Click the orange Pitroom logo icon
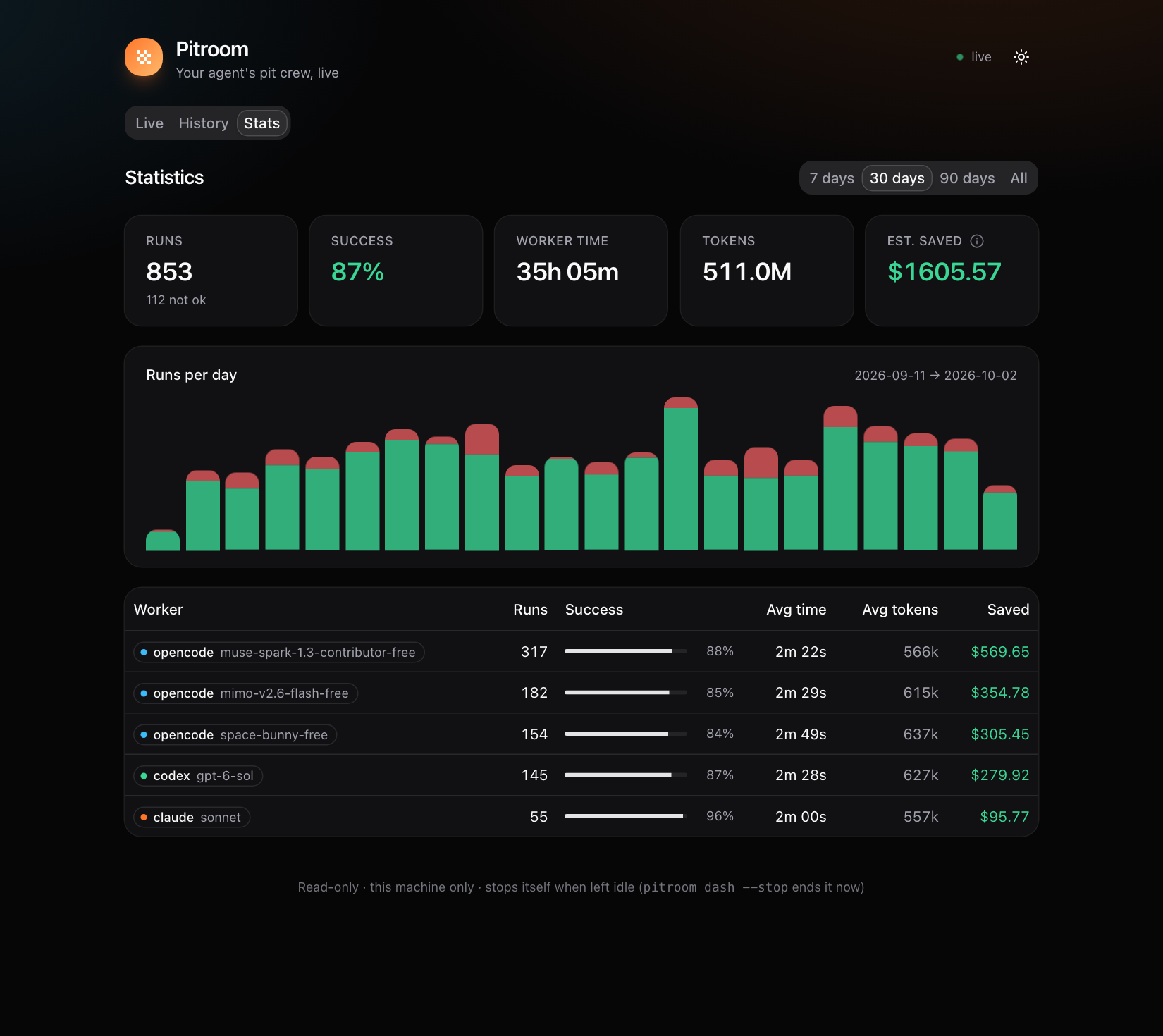 tap(144, 57)
